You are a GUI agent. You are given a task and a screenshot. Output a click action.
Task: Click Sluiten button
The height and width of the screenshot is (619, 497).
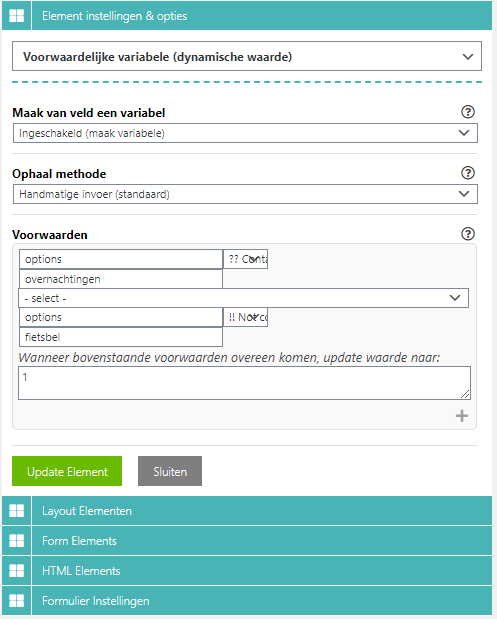tap(170, 471)
